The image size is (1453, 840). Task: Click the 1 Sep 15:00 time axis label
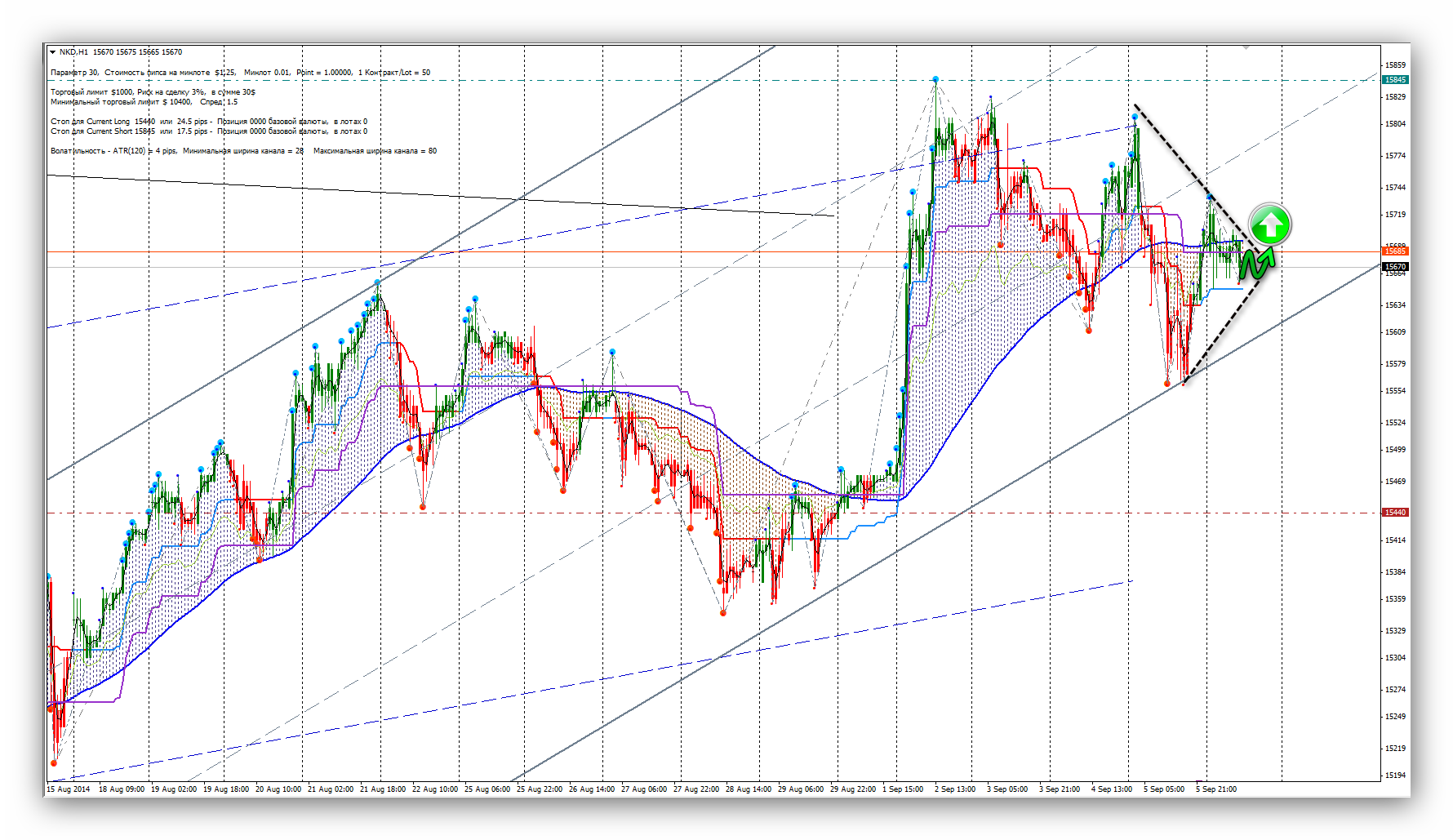[902, 789]
